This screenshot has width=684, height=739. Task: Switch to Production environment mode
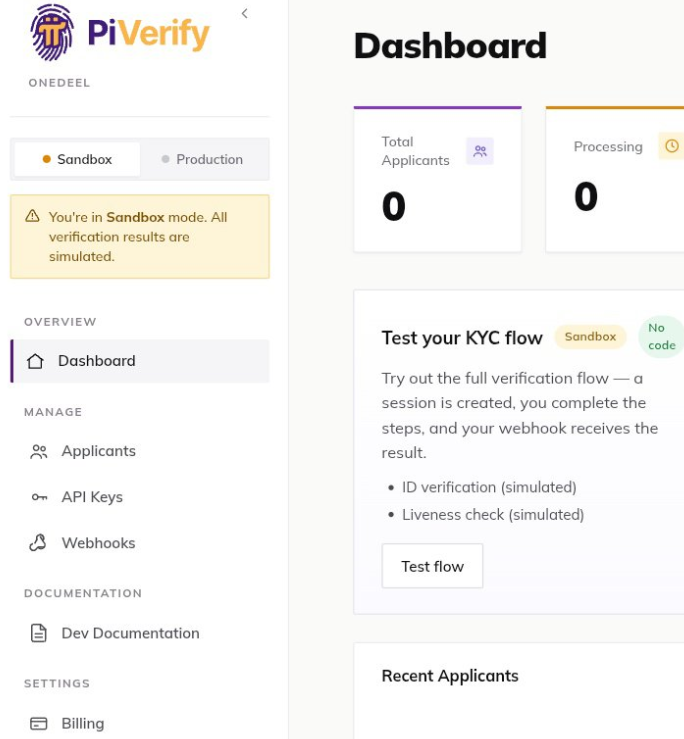[x=202, y=159]
